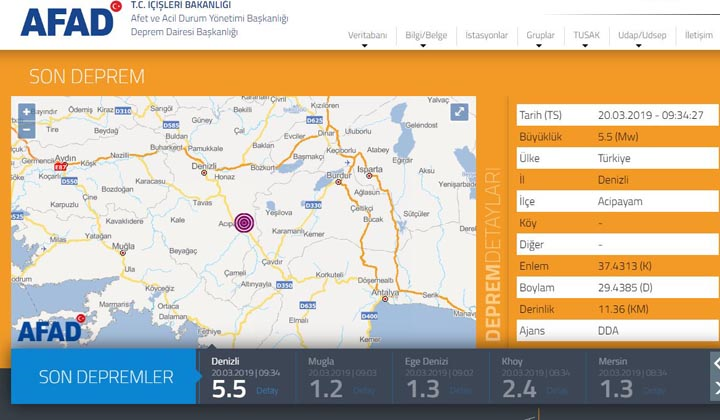
Task: Click the purple earthquake epicenter marker
Action: tap(244, 222)
